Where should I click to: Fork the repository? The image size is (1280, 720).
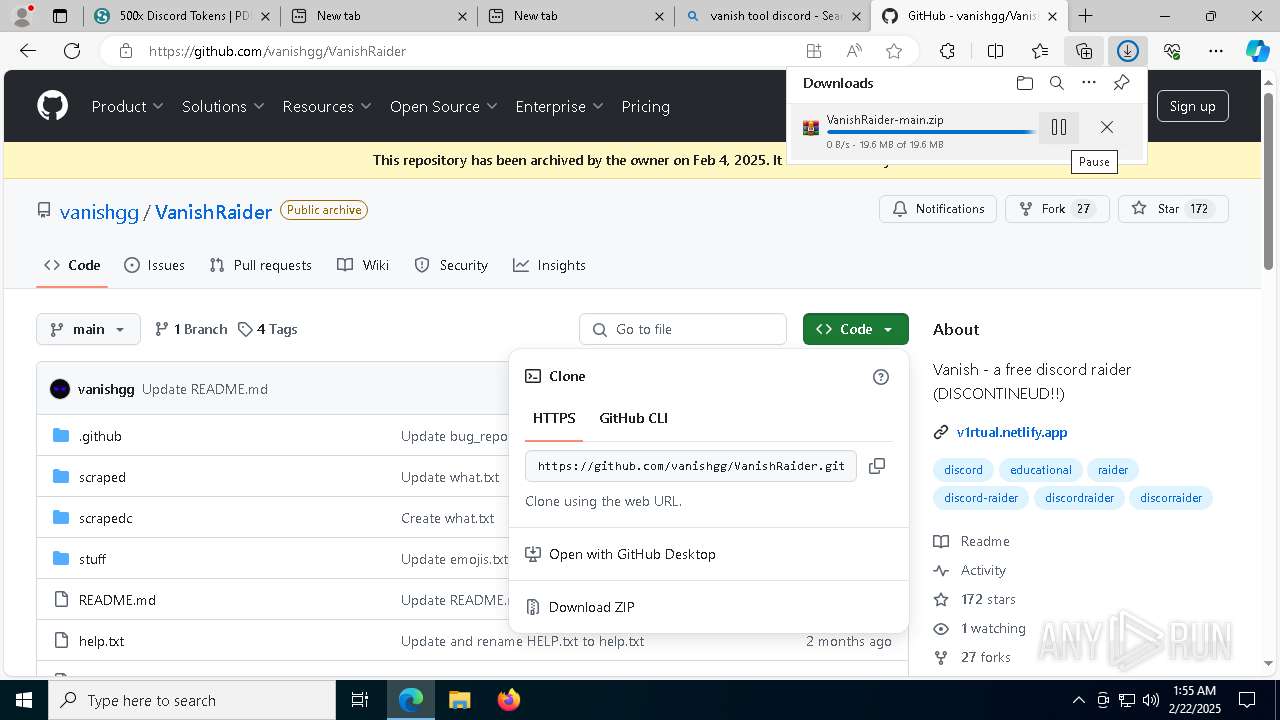pyautogui.click(x=1056, y=209)
